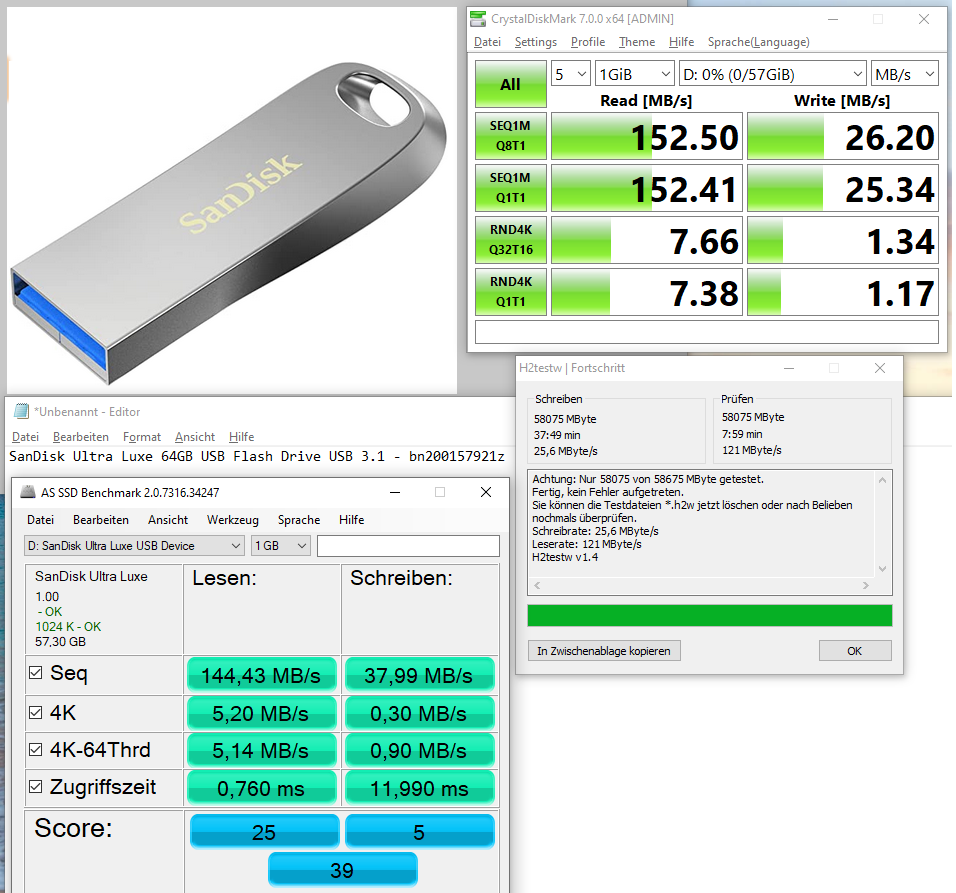Image resolution: width=956 pixels, height=893 pixels.
Task: Click the 1024 K - OK alignment text
Action: [x=68, y=627]
